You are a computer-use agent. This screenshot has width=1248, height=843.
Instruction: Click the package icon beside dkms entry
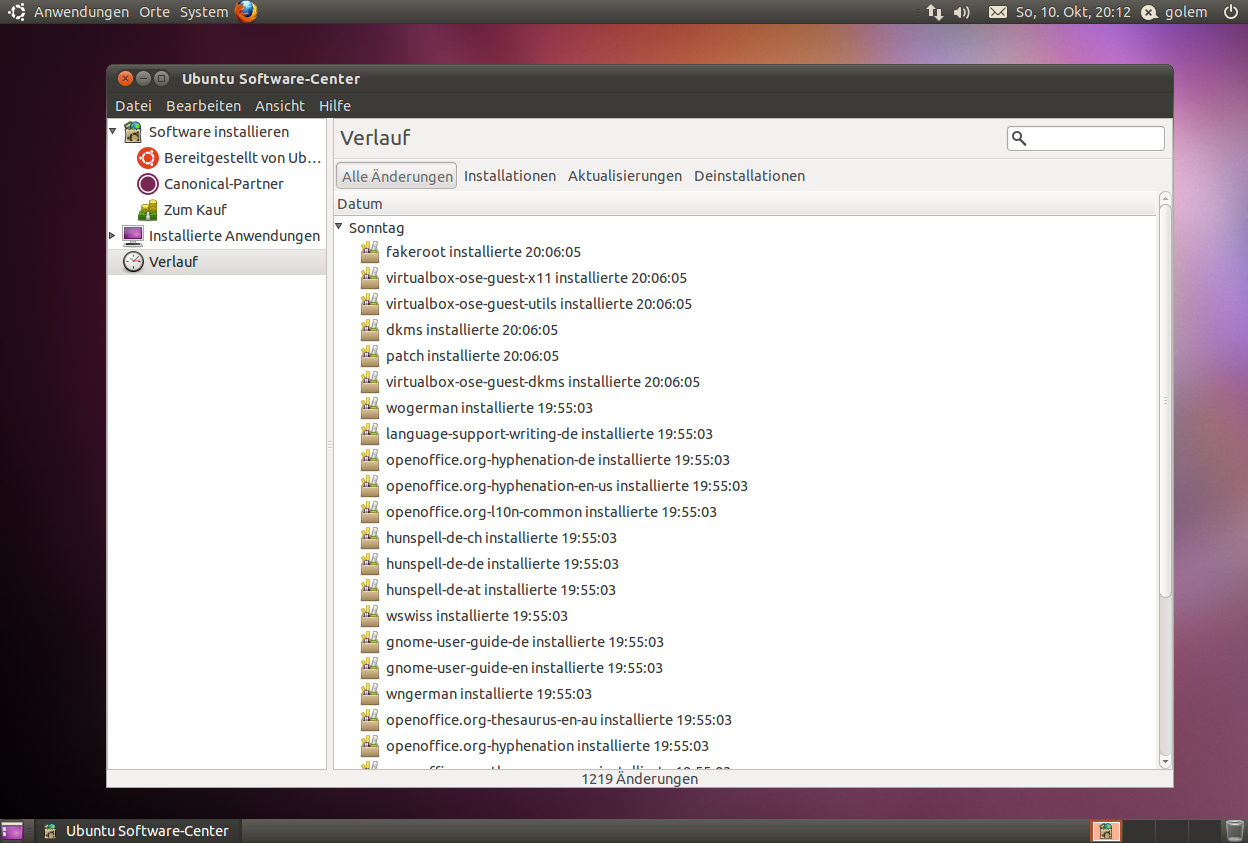pos(370,329)
